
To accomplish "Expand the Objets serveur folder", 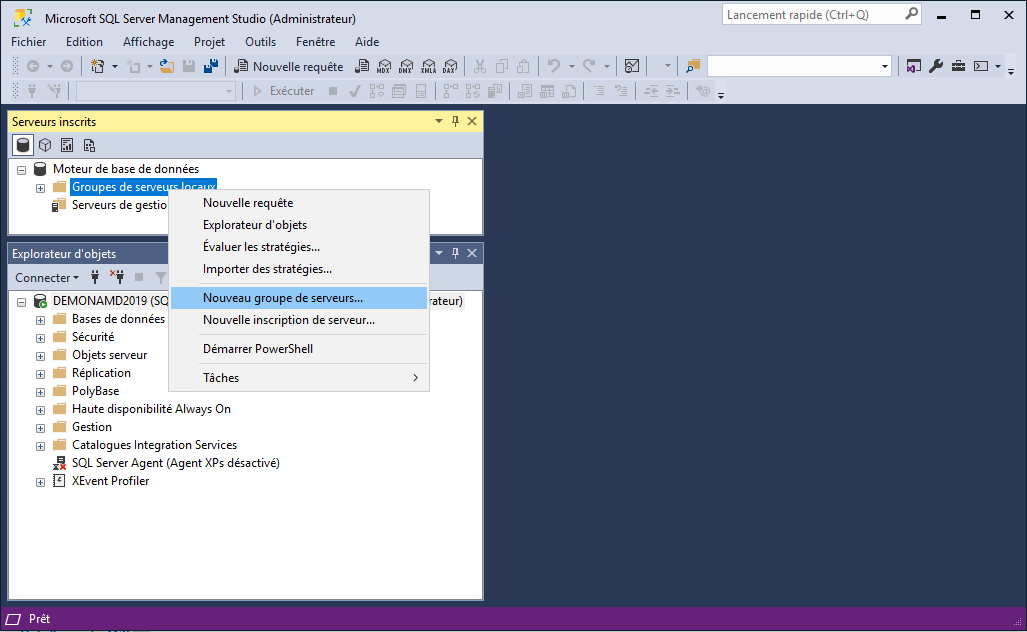I will tap(41, 356).
